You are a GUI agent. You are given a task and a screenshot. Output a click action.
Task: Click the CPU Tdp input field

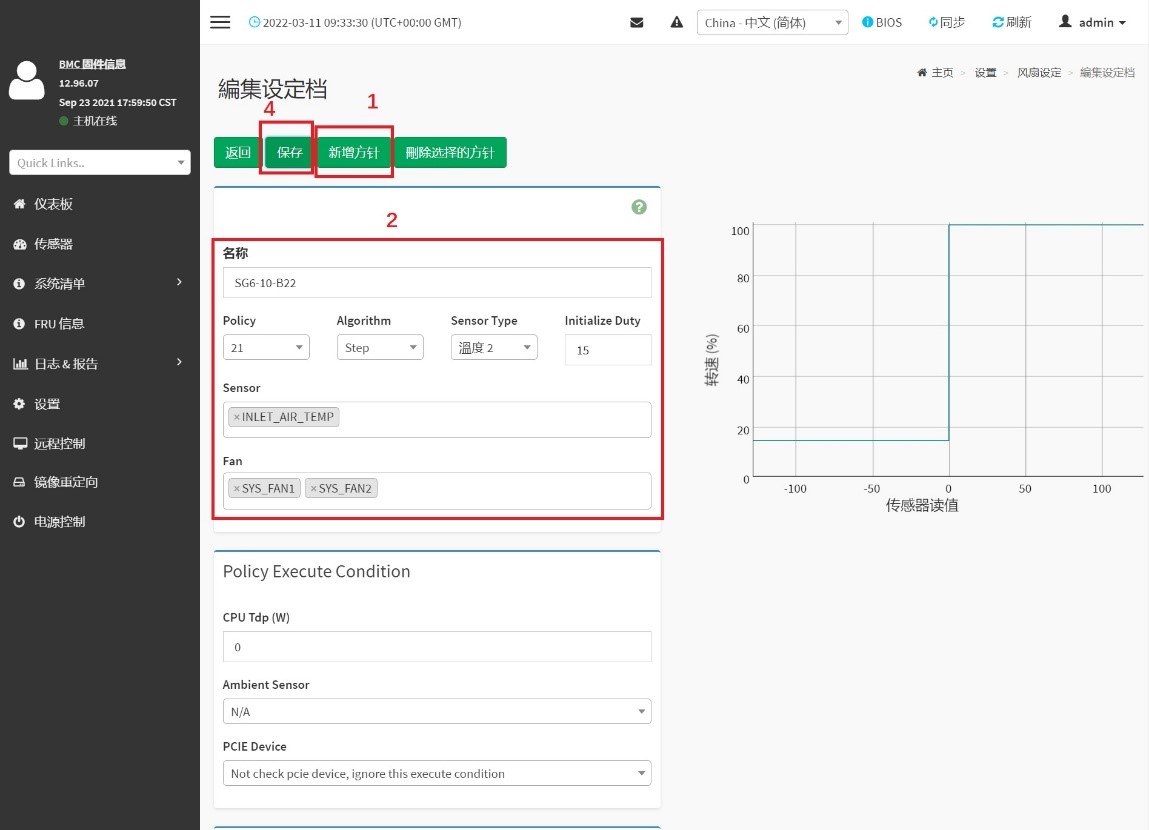(x=437, y=647)
